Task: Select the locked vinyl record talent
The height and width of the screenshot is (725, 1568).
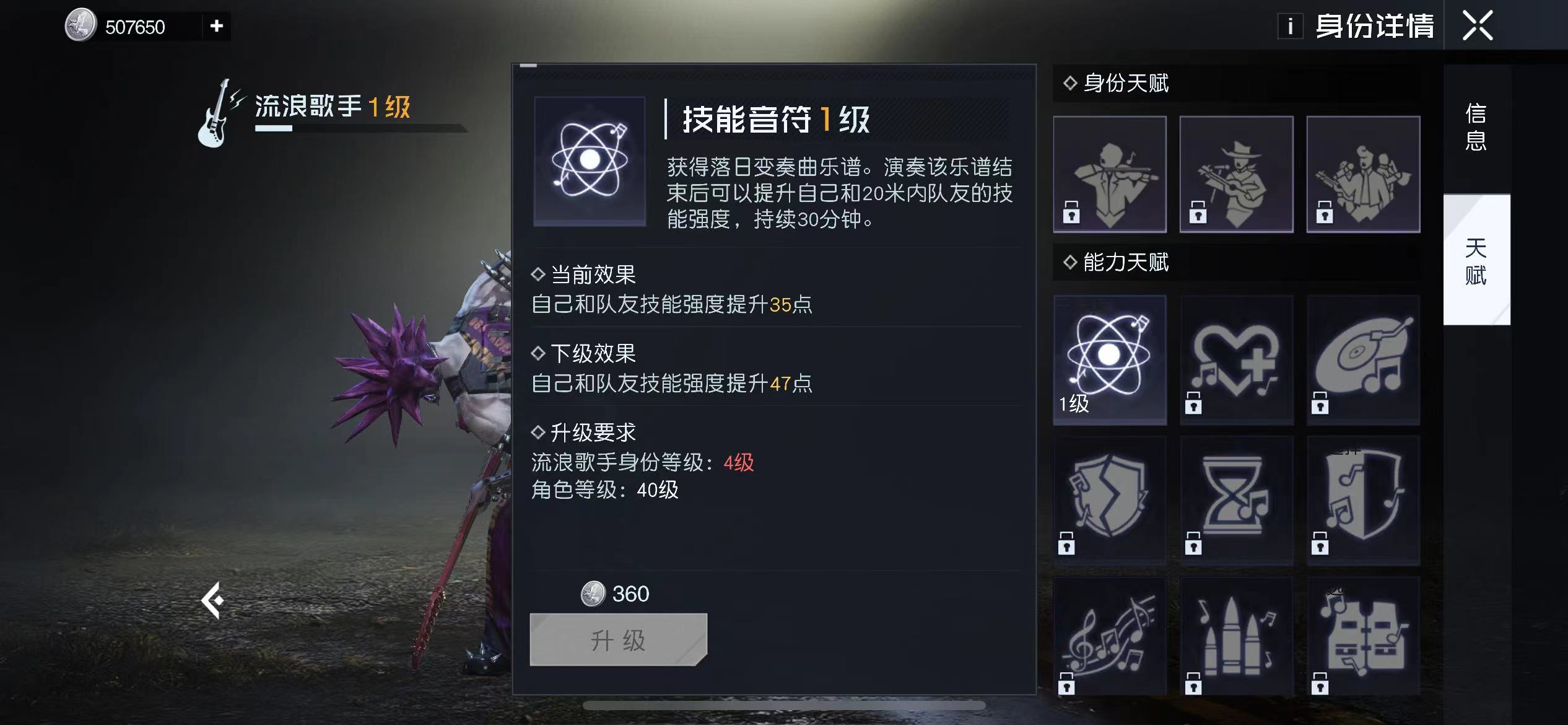Action: tap(1363, 359)
